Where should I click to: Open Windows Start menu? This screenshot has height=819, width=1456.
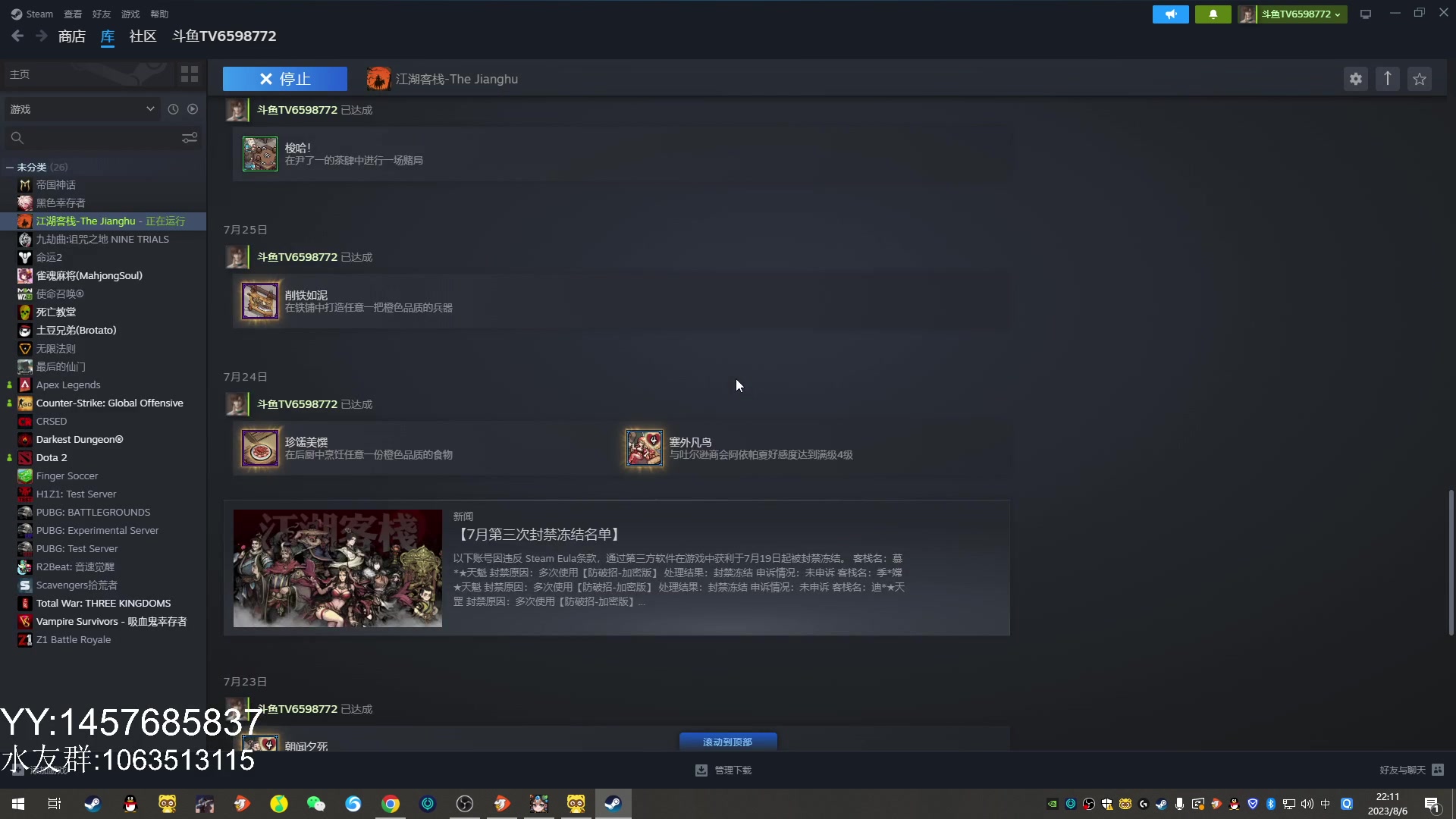tap(18, 804)
